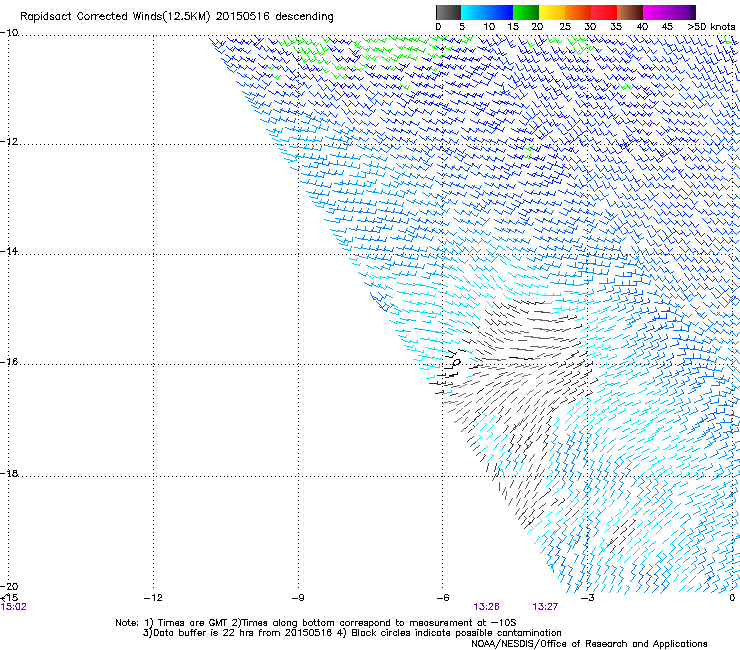Viewport: 740px width, 650px height.
Task: Click the Rapidscat Corrected Winds title text
Action: coord(177,17)
